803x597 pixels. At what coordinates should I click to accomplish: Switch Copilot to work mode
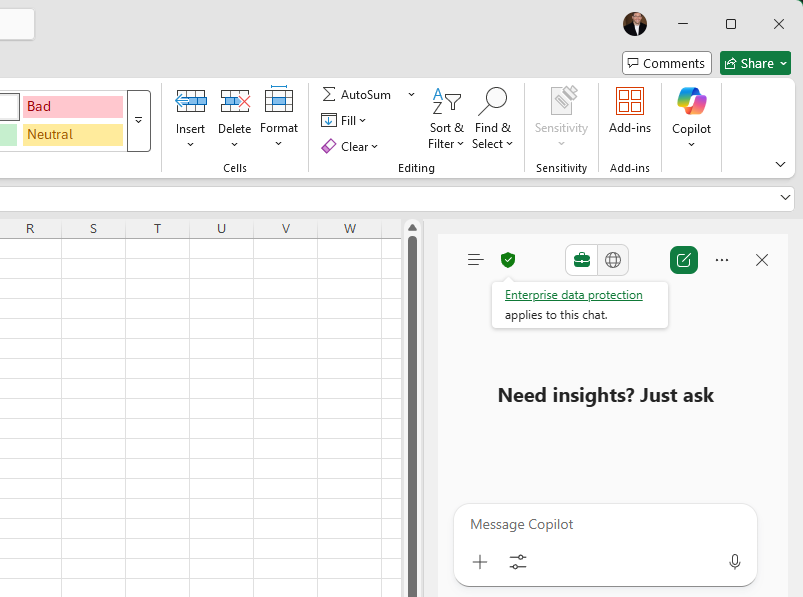pos(581,260)
